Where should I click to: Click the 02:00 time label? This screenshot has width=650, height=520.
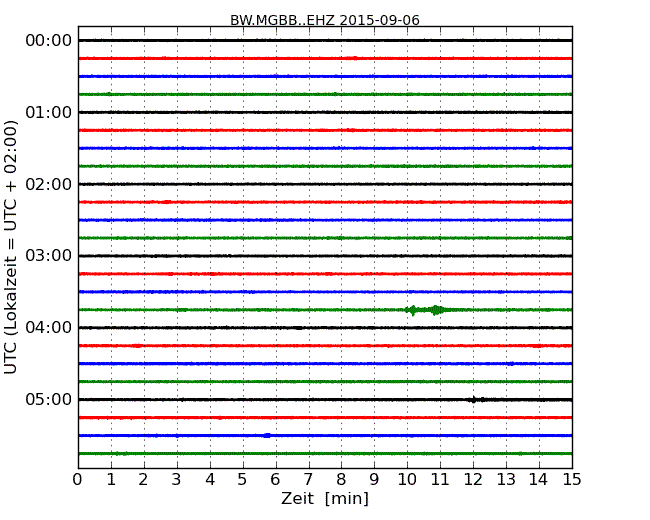pos(49,184)
